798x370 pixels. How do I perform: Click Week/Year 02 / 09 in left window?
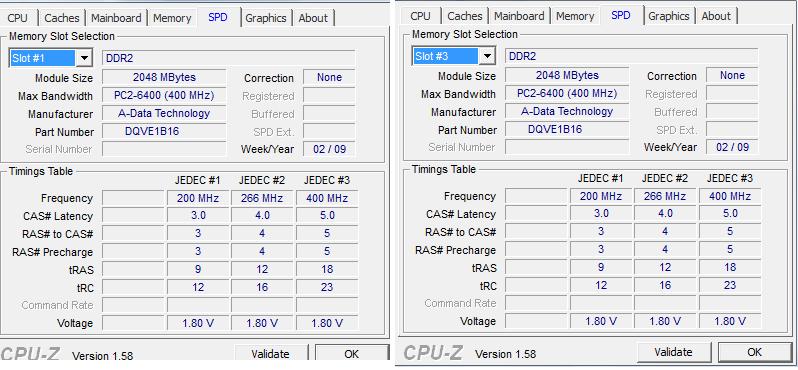(x=329, y=149)
